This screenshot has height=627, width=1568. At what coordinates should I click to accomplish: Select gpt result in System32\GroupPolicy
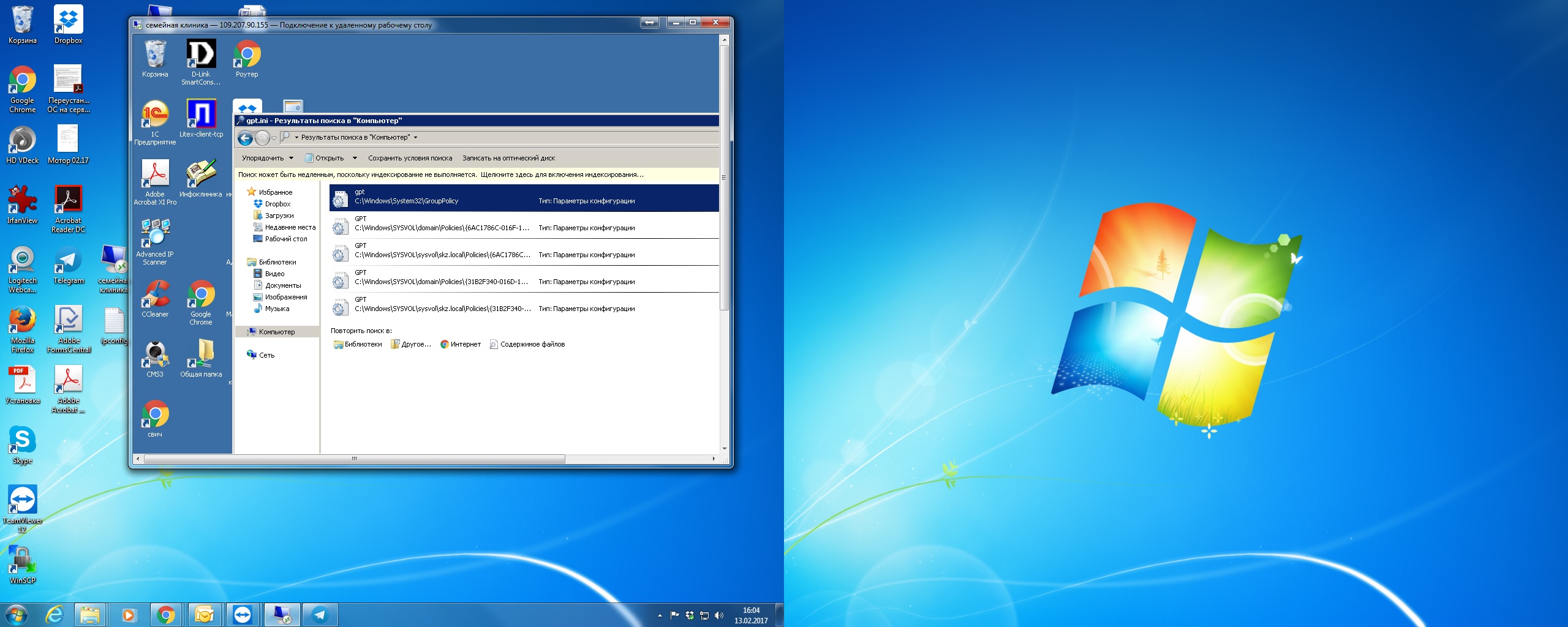(x=524, y=198)
